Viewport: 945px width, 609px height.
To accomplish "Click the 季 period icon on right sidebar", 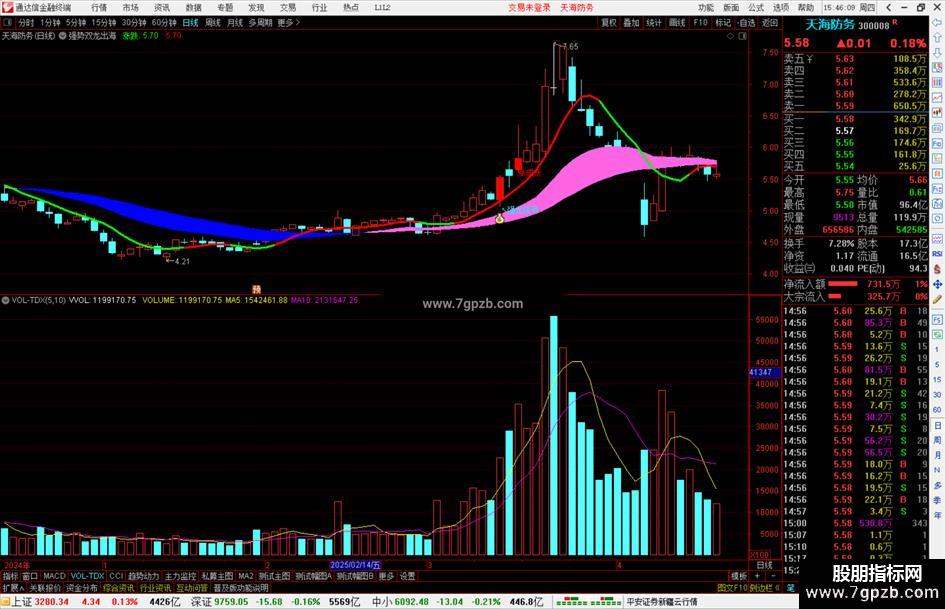I will click(937, 500).
